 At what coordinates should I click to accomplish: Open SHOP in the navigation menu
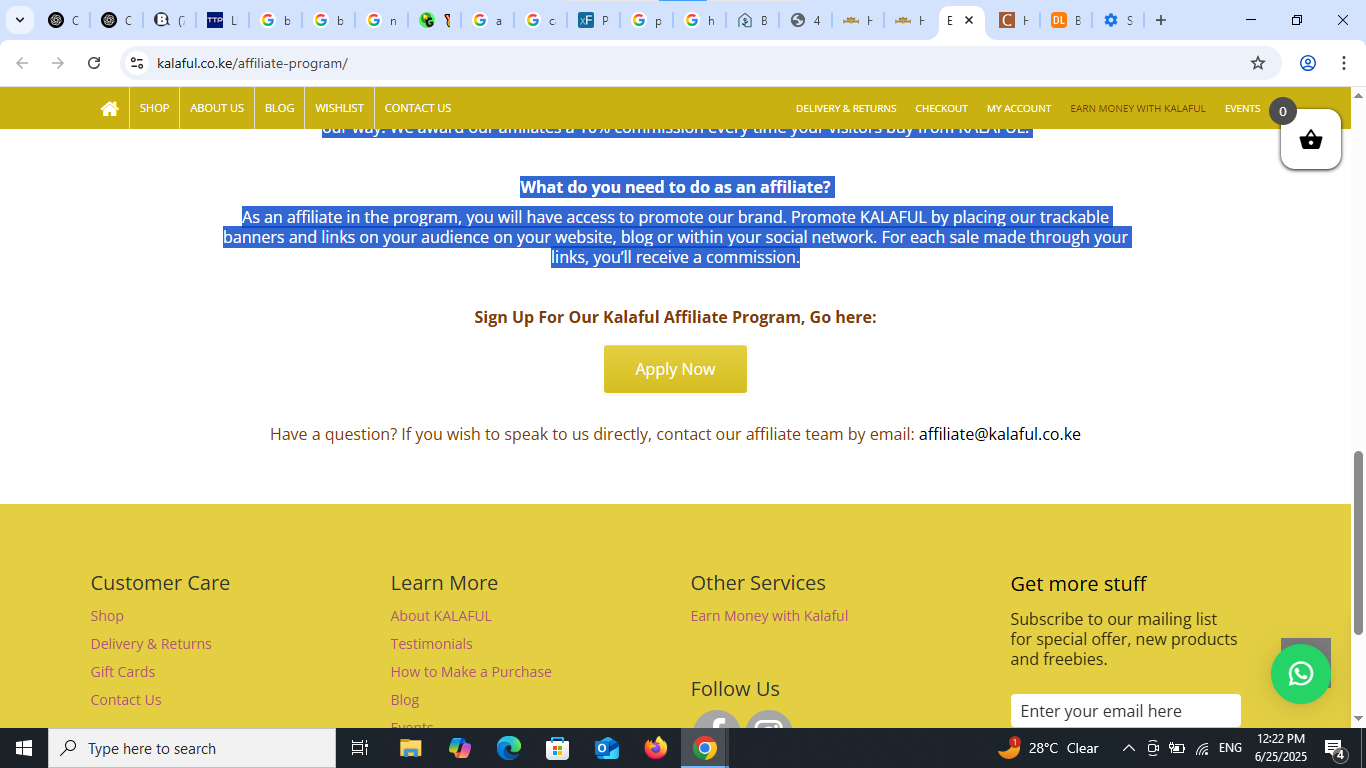point(154,108)
